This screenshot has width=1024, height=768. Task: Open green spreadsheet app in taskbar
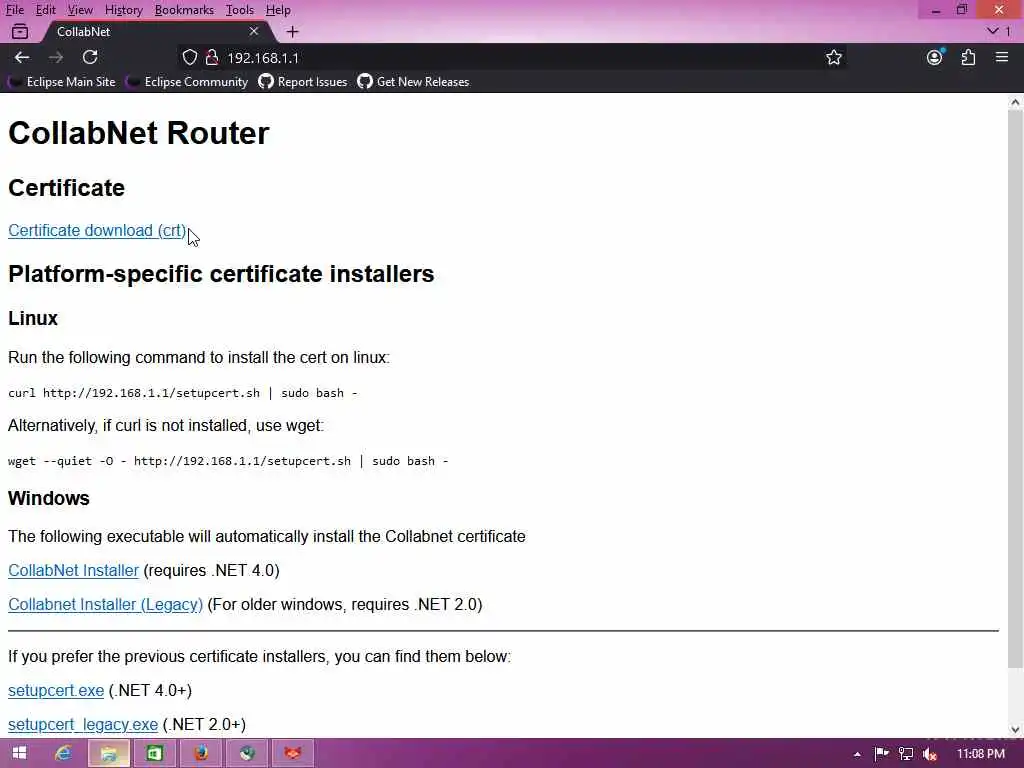pos(154,753)
